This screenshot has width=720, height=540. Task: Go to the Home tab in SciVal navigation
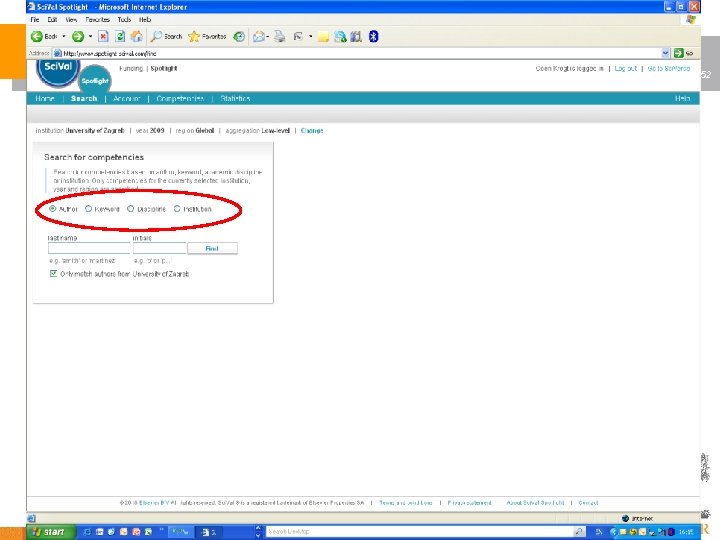click(45, 98)
